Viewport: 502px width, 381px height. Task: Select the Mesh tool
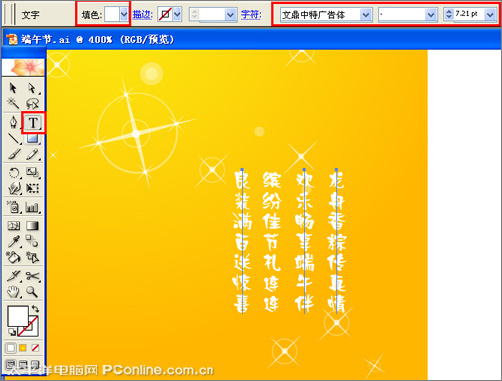click(x=13, y=226)
